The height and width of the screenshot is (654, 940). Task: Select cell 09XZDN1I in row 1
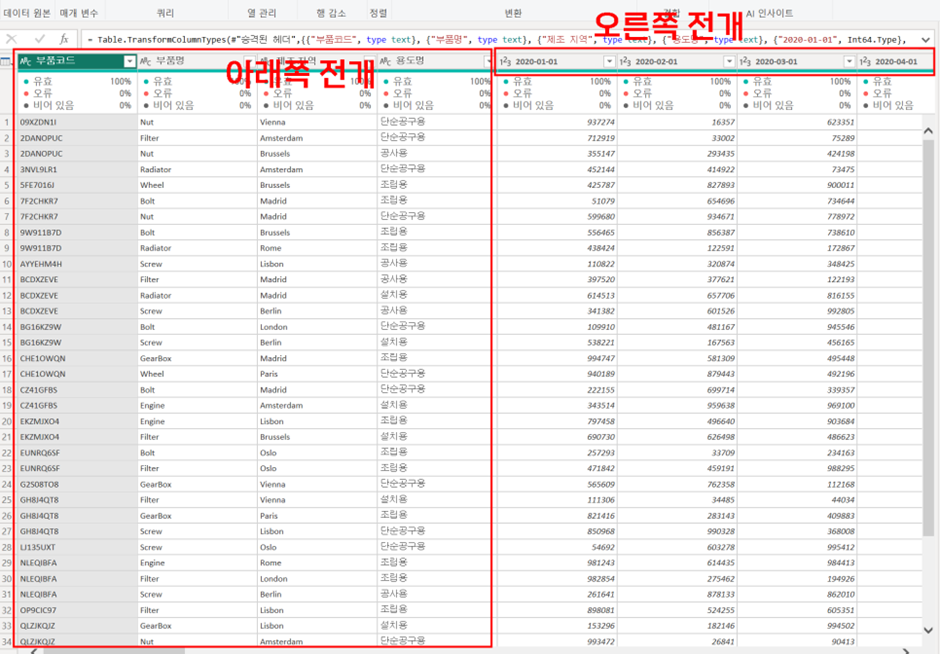tap(77, 122)
